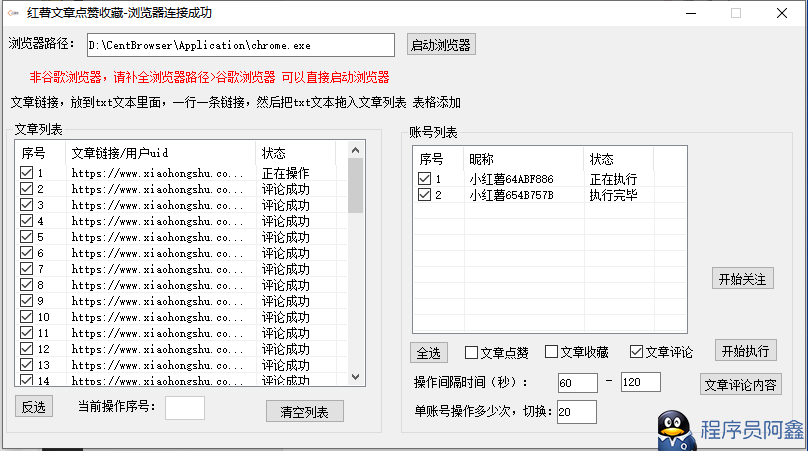The width and height of the screenshot is (808, 451).
Task: Uncheck article row 2 checkbox
Action: (26, 189)
